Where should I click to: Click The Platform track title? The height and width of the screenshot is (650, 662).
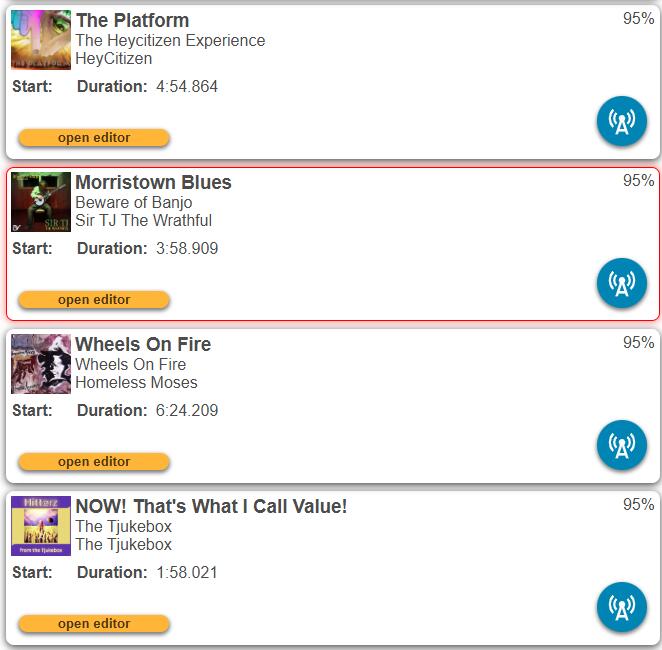coord(132,20)
